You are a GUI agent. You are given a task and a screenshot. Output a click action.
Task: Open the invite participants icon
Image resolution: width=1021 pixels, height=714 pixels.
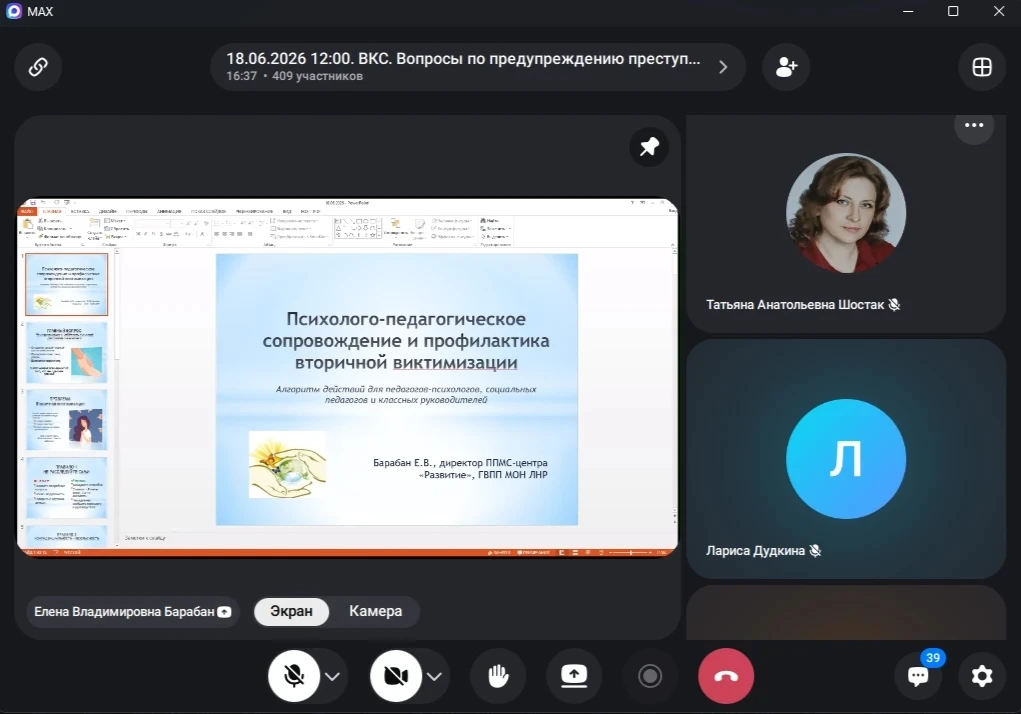[x=786, y=66]
